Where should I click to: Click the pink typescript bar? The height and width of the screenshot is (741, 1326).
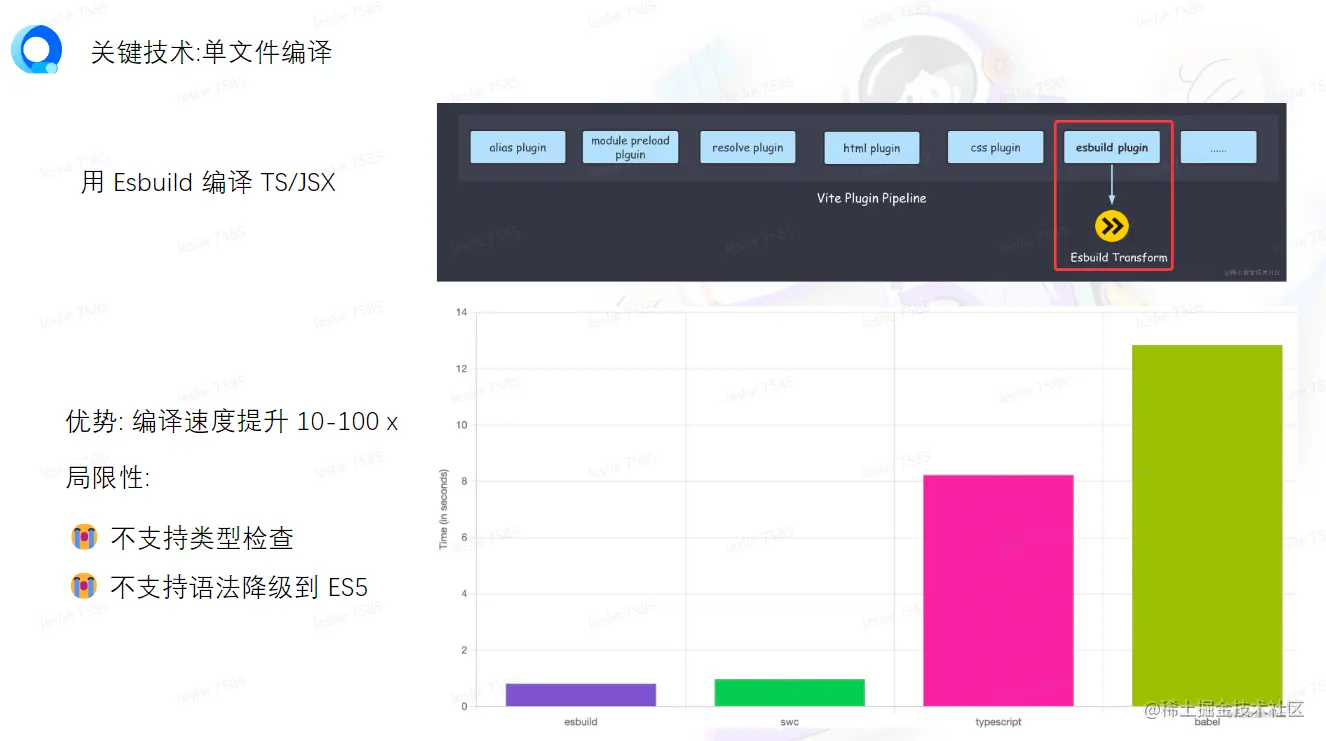(x=998, y=590)
